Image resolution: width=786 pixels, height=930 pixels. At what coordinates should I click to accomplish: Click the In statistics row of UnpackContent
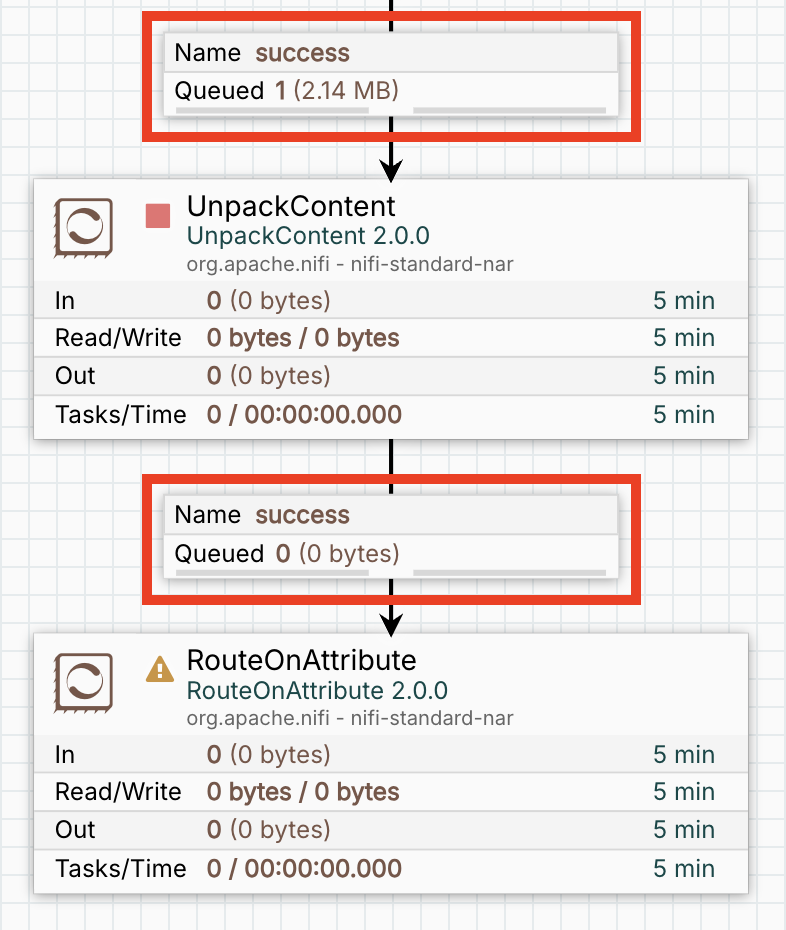[391, 300]
